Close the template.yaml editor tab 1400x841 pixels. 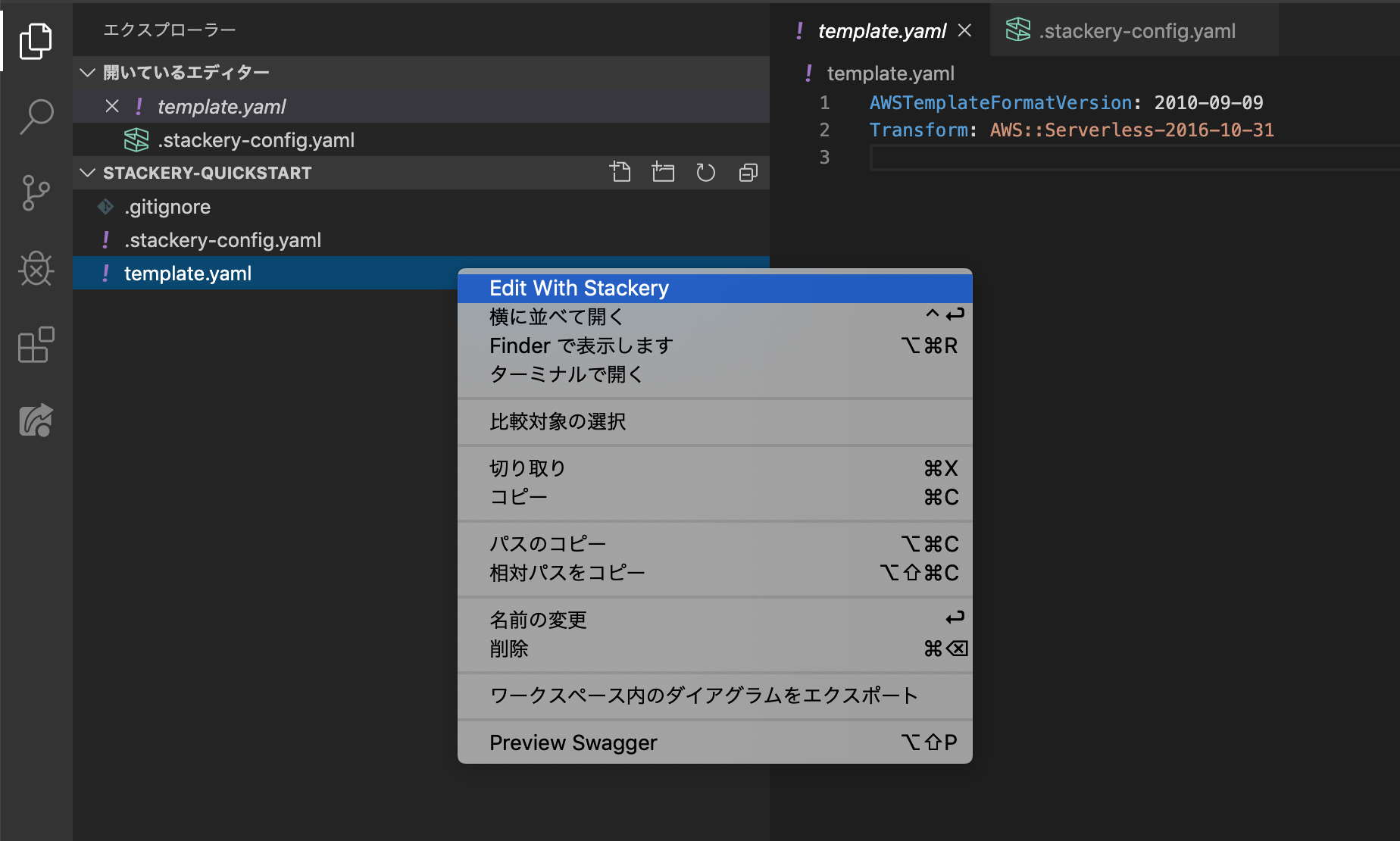964,30
